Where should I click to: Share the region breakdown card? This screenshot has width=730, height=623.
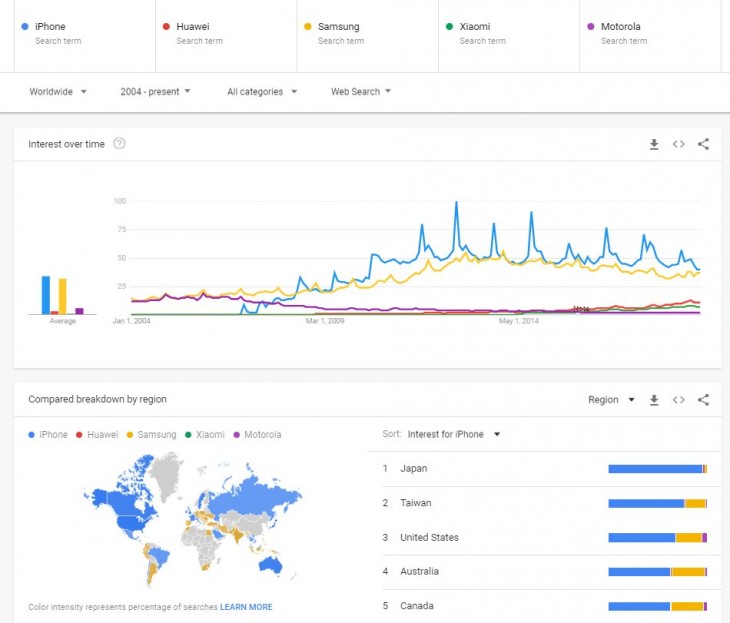pyautogui.click(x=703, y=400)
